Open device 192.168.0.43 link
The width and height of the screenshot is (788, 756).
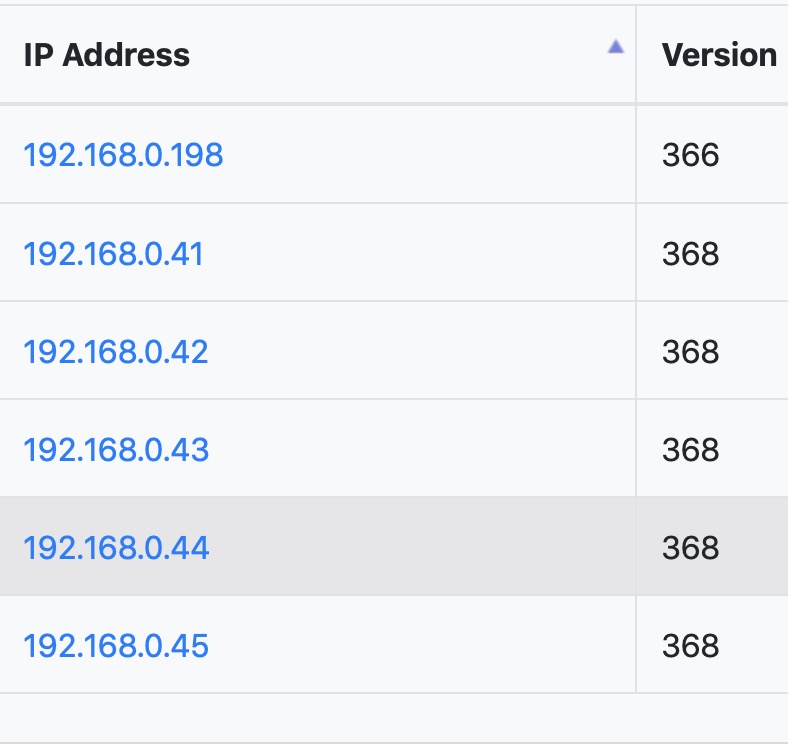pos(116,450)
